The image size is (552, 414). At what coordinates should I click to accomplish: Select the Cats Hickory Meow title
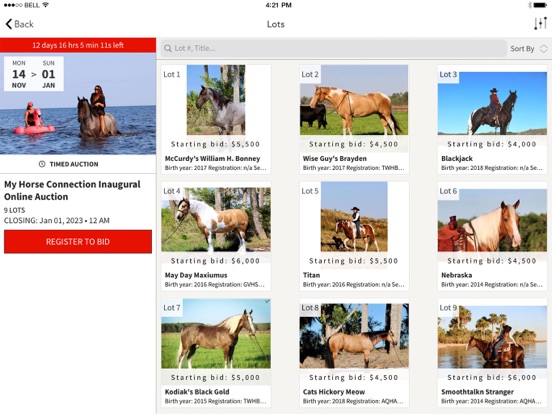[334, 391]
